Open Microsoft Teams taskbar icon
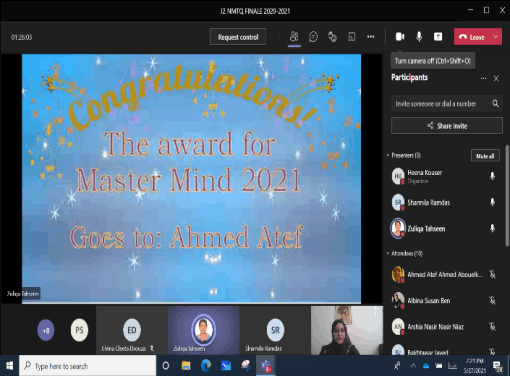510x376 pixels. coord(266,366)
